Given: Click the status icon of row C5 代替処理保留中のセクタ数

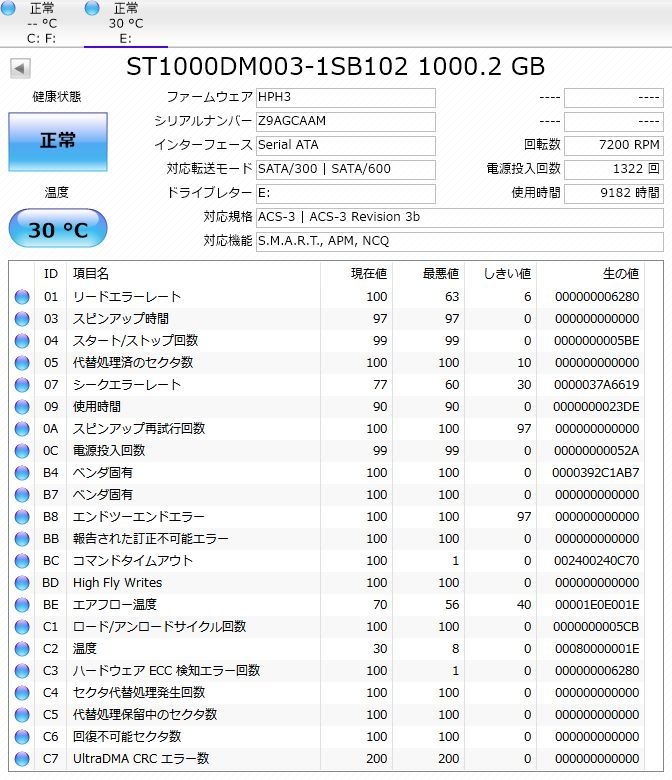Looking at the screenshot, I should (22, 715).
